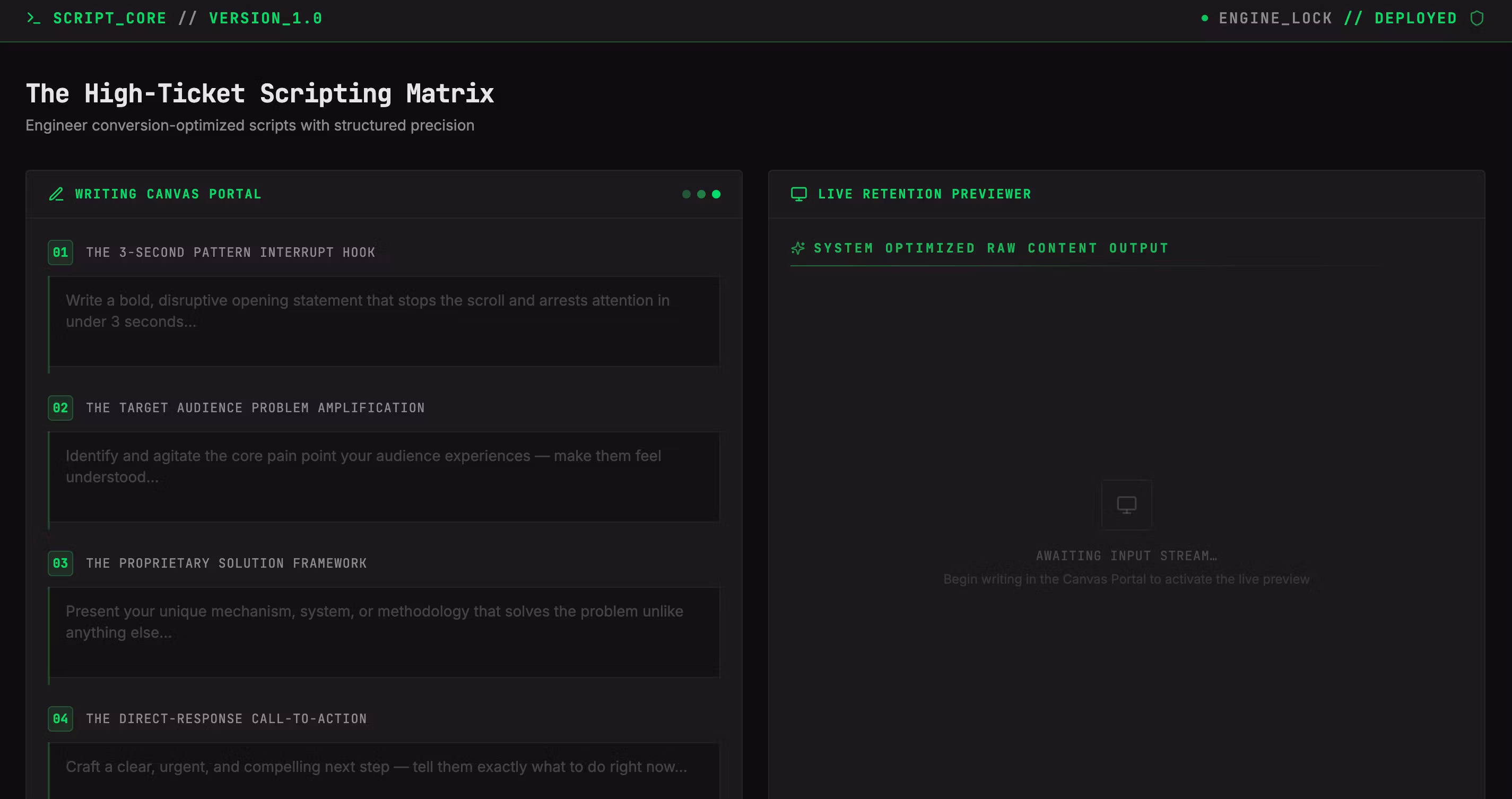1512x799 pixels.
Task: Click the LIVE RETENTION PREVIEWER title
Action: [x=925, y=194]
